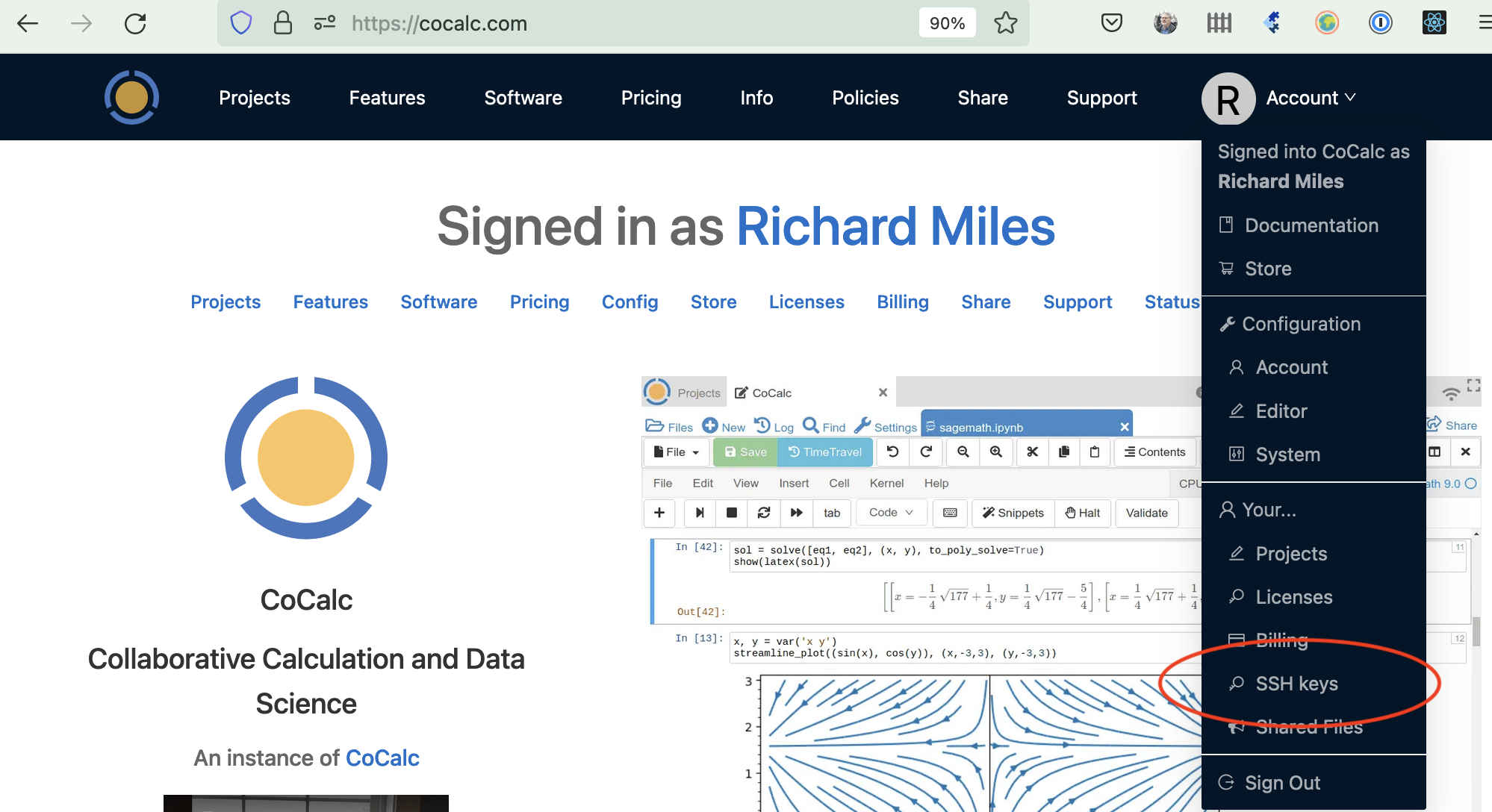Click the React DevTools extension icon
This screenshot has width=1492, height=812.
[1434, 23]
